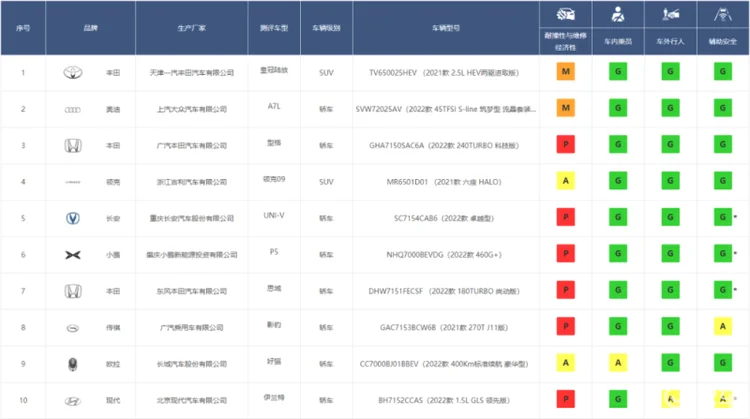Click the DHW7151FECSF vehicle model cell
Image resolution: width=750 pixels, height=419 pixels.
pyautogui.click(x=444, y=291)
